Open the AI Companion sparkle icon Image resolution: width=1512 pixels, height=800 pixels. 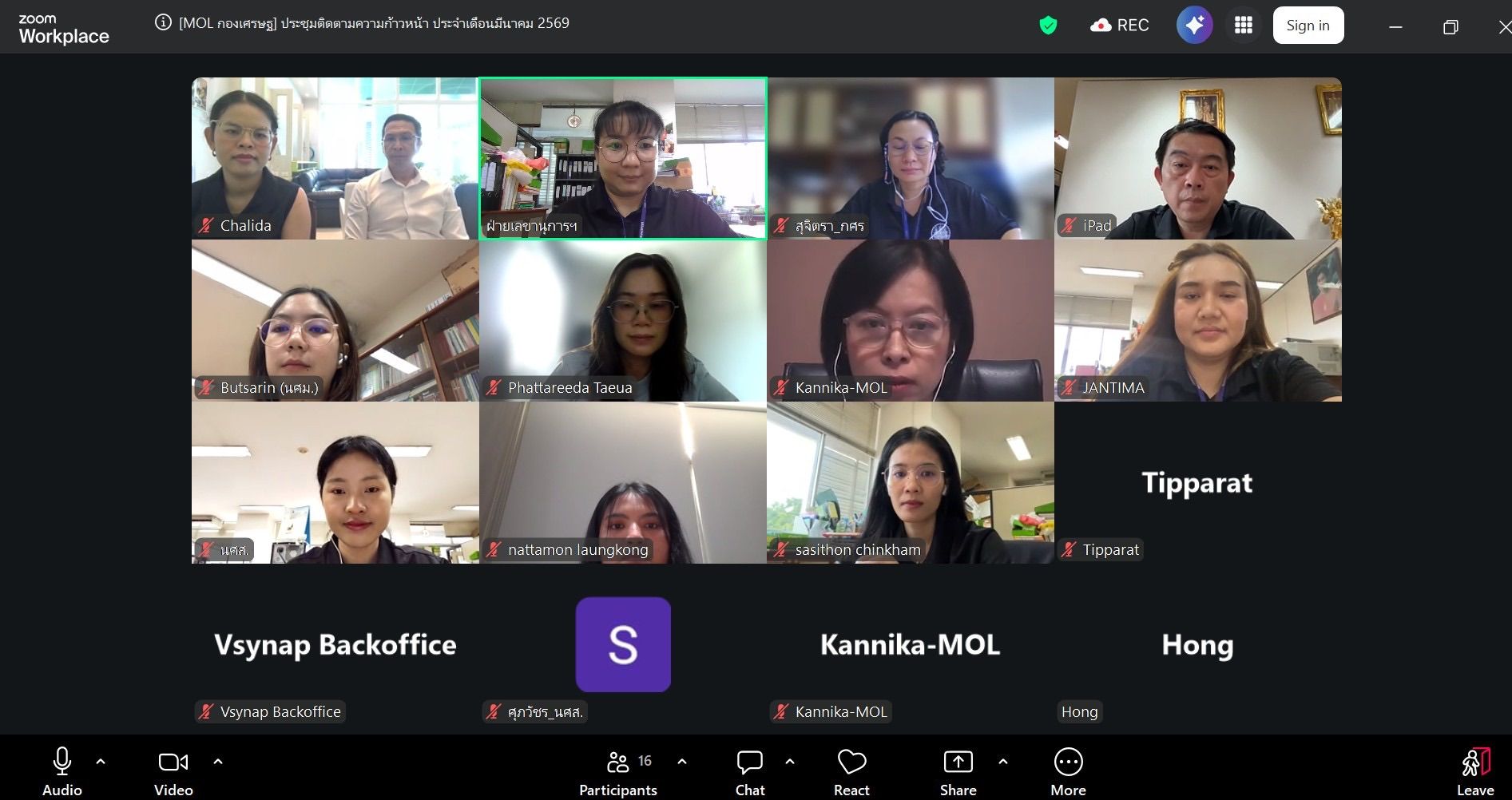[x=1194, y=25]
